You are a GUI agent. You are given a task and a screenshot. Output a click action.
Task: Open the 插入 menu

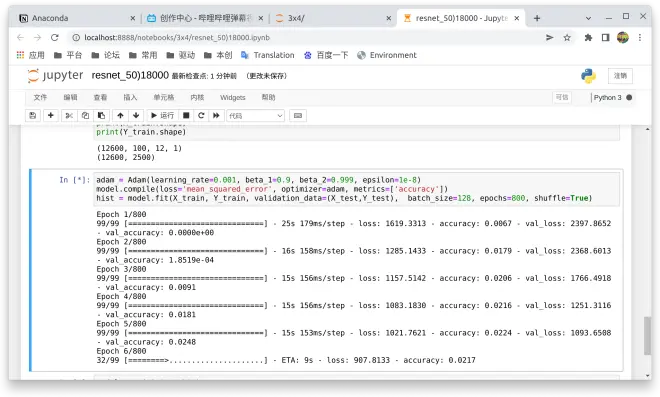[x=130, y=97]
